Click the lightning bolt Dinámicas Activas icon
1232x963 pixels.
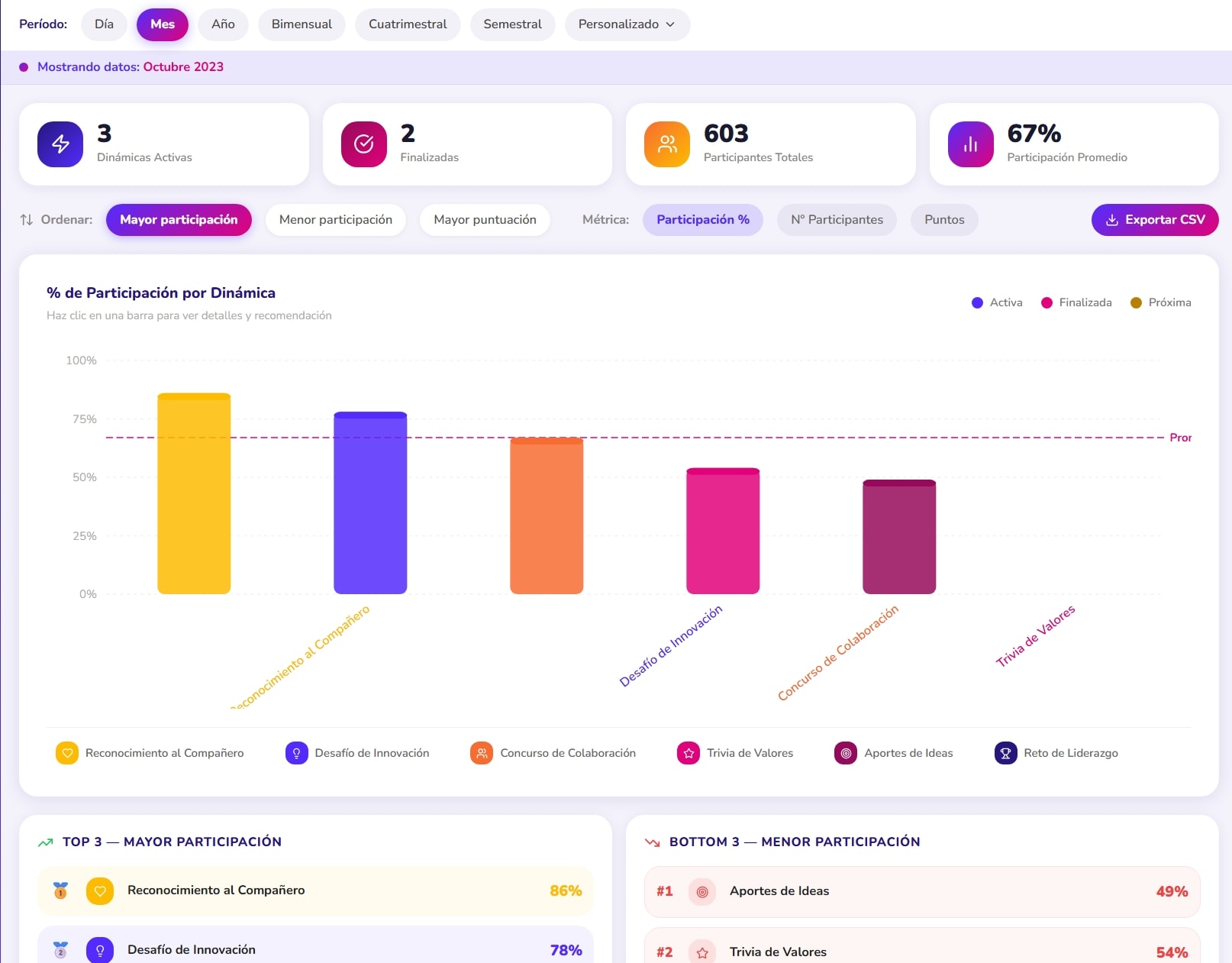point(60,144)
